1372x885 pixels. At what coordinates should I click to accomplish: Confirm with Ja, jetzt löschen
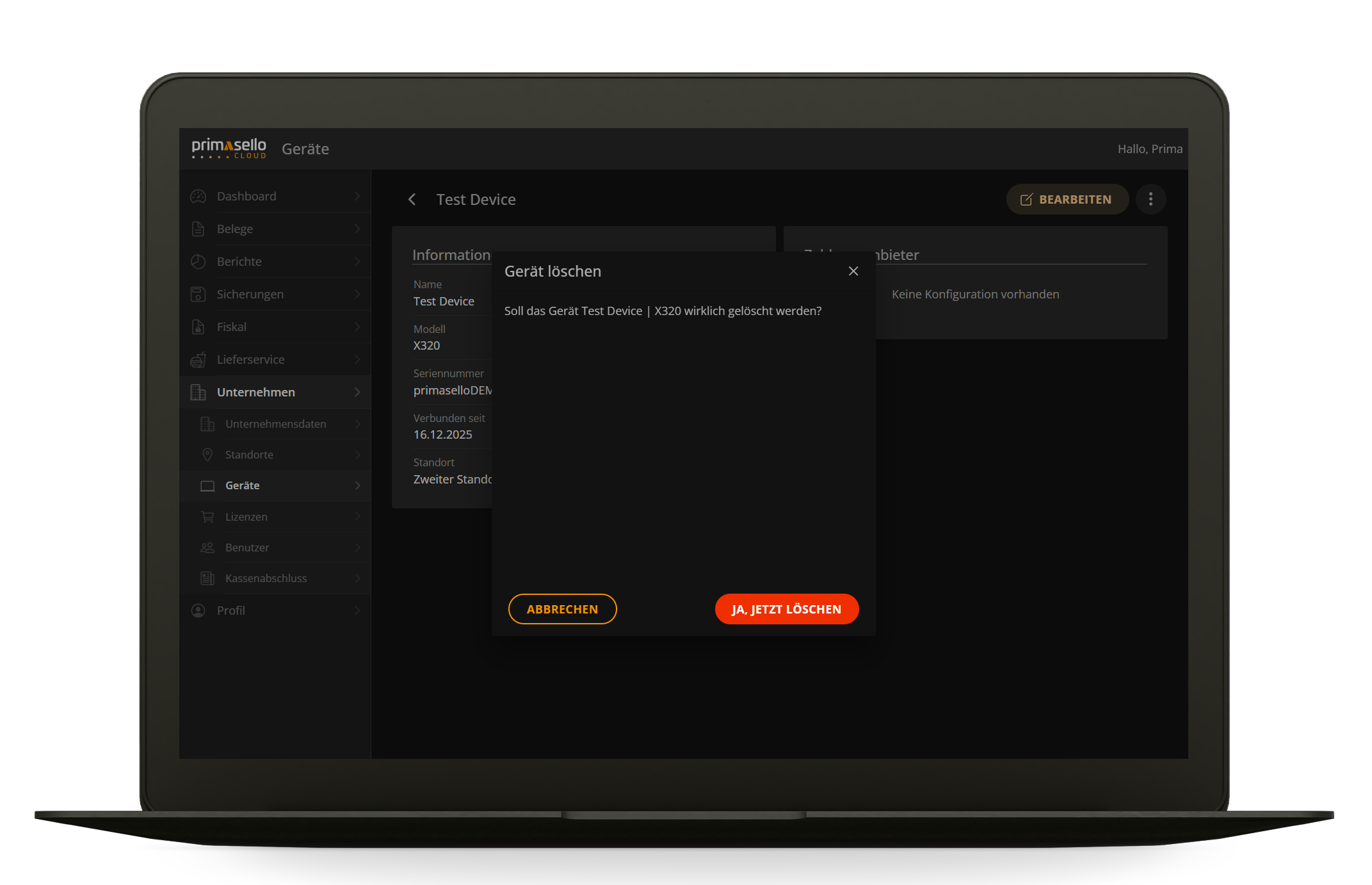point(786,609)
